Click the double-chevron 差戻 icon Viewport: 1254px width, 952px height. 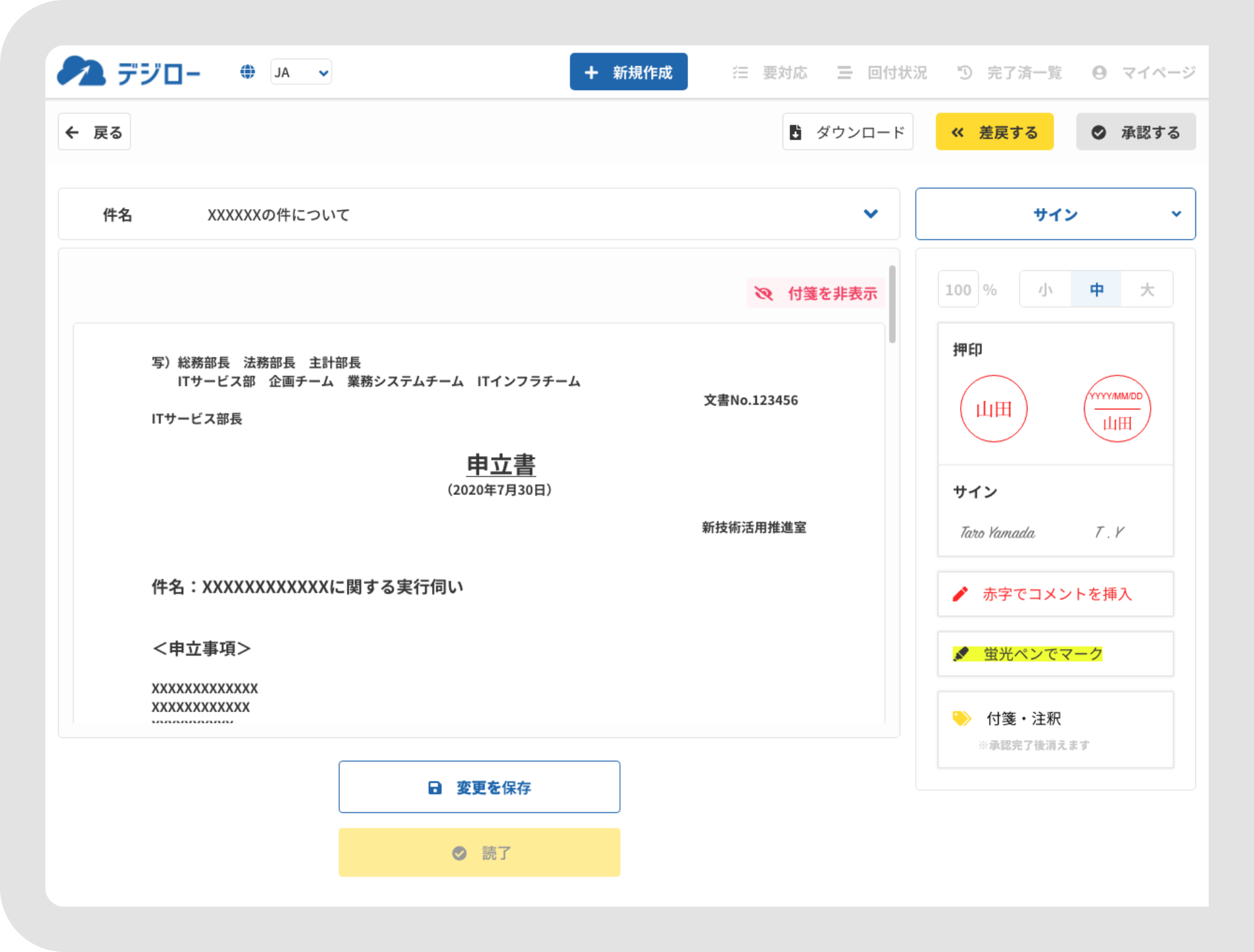point(957,132)
